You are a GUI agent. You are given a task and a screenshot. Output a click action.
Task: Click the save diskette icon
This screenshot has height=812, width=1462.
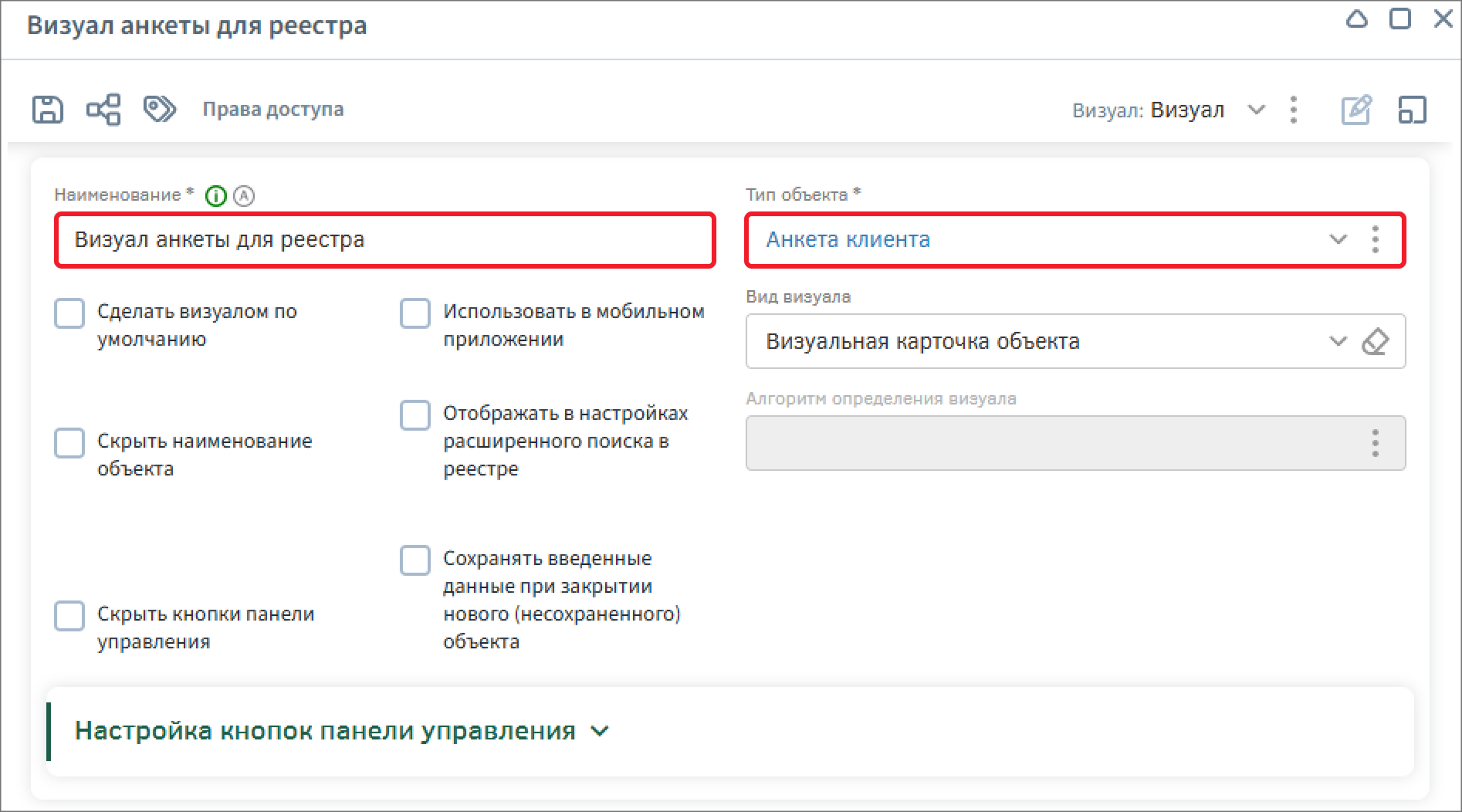47,110
